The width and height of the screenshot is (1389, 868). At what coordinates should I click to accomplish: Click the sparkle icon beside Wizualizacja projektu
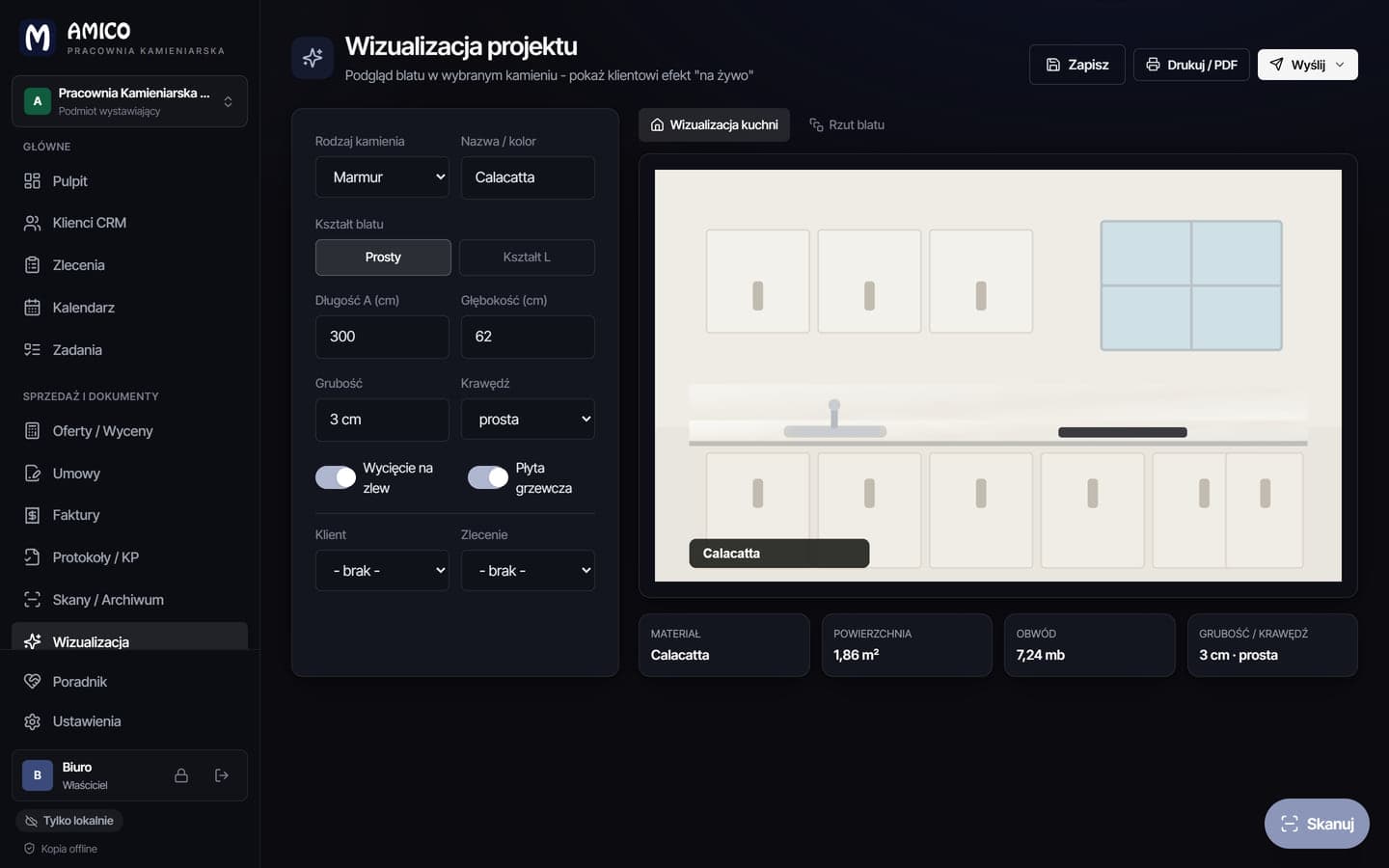click(313, 58)
